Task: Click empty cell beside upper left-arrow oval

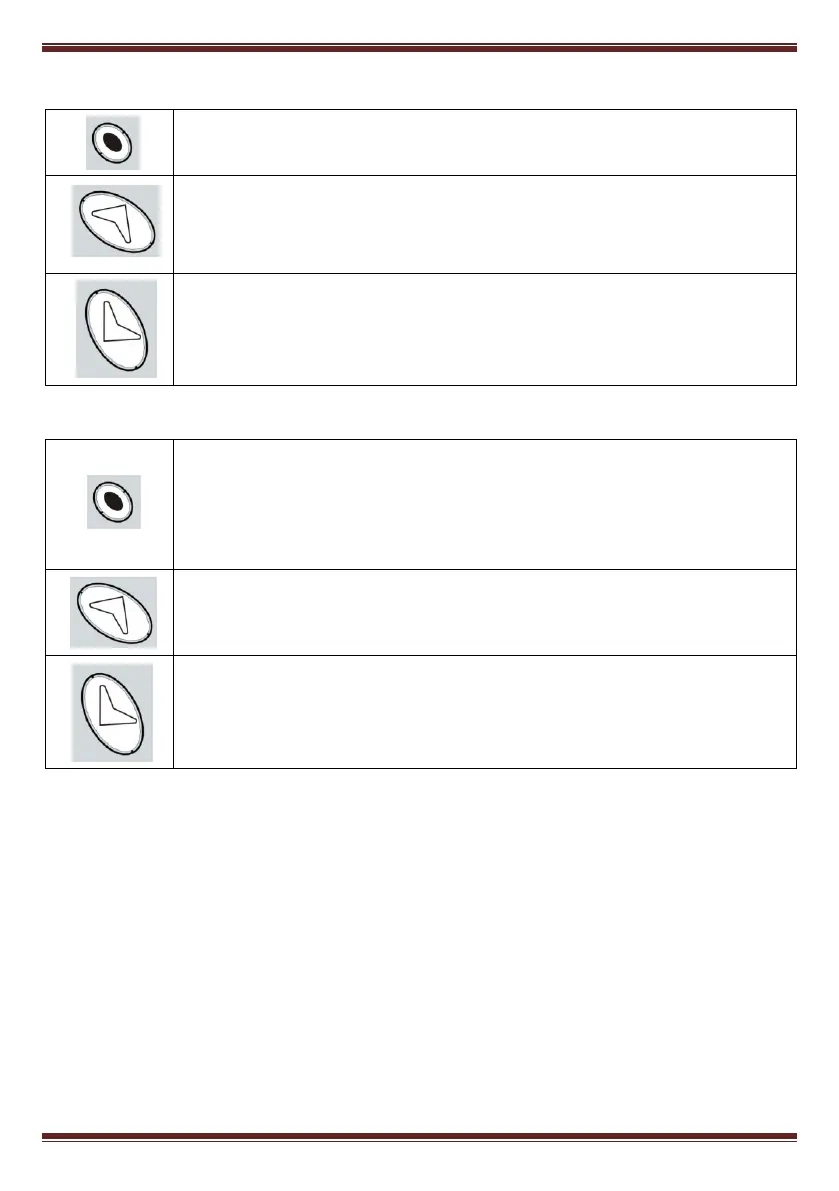Action: [484, 224]
